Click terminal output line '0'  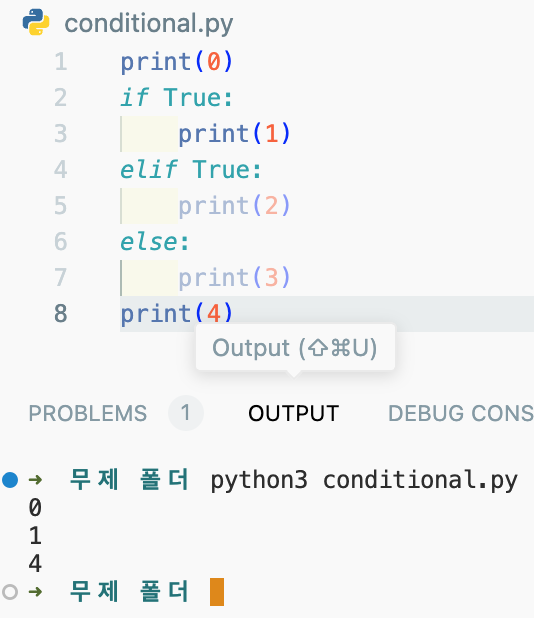coord(35,508)
